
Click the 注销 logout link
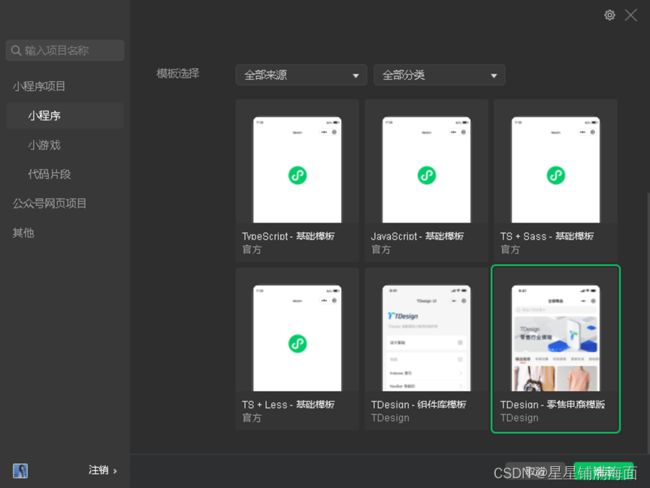click(102, 470)
